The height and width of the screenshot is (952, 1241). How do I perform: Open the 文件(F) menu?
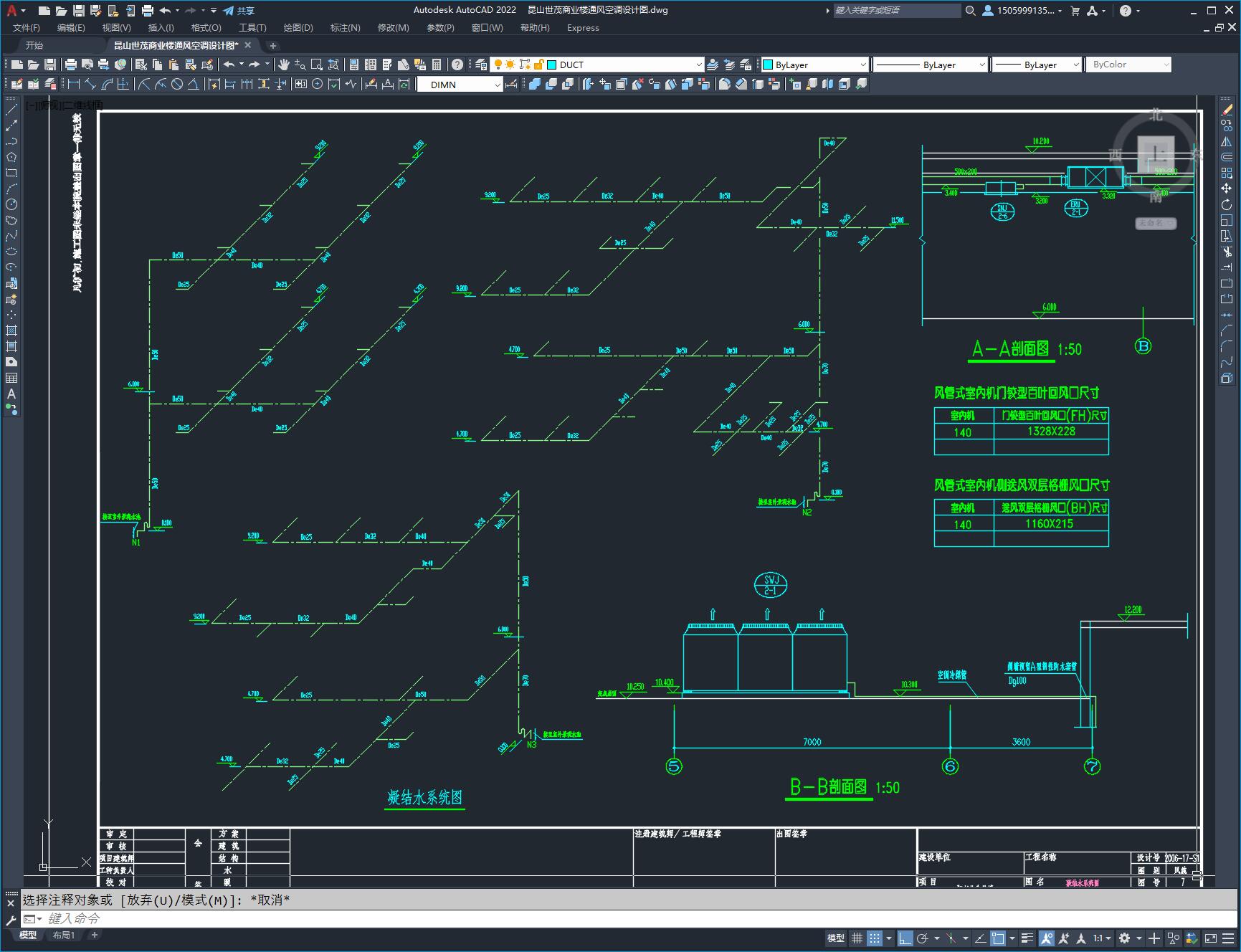pos(27,28)
